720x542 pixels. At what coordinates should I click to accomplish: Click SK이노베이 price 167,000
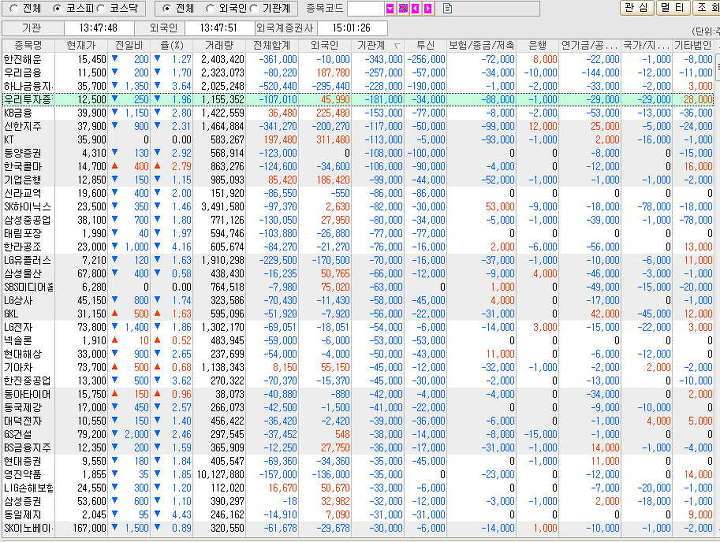pyautogui.click(x=89, y=528)
